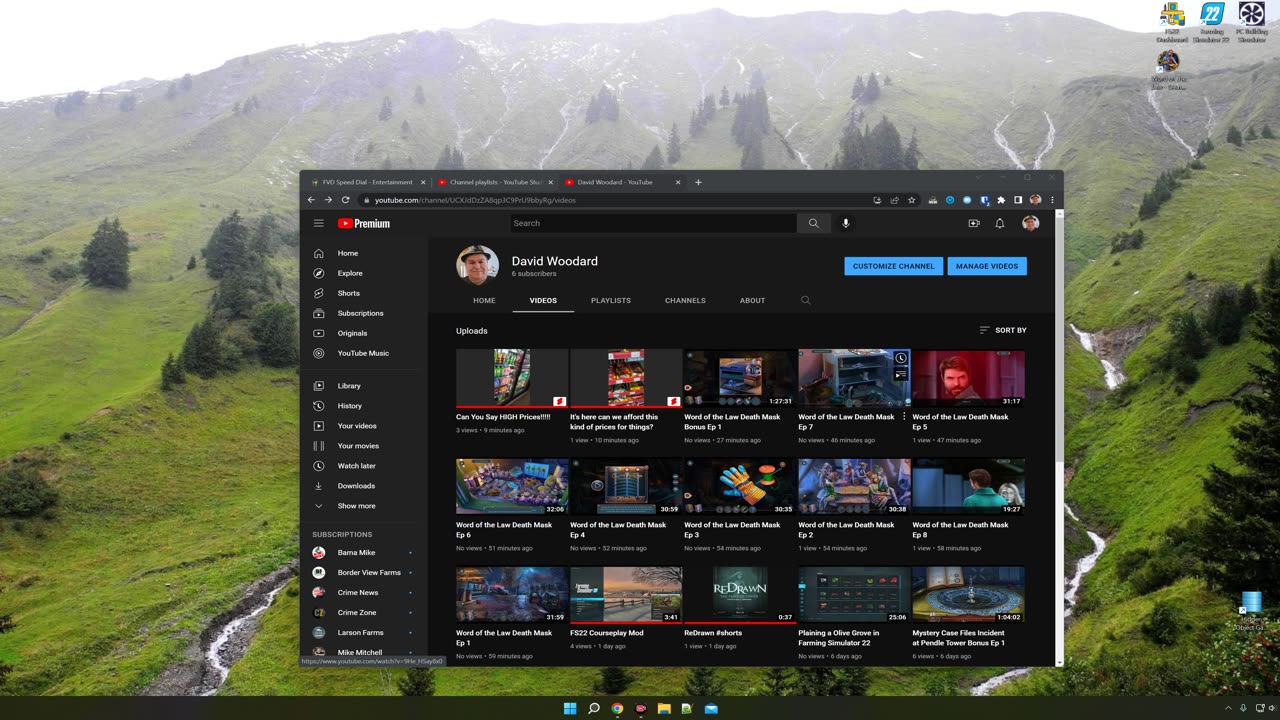Open History in the sidebar
Viewport: 1280px width, 720px height.
pyautogui.click(x=364, y=406)
